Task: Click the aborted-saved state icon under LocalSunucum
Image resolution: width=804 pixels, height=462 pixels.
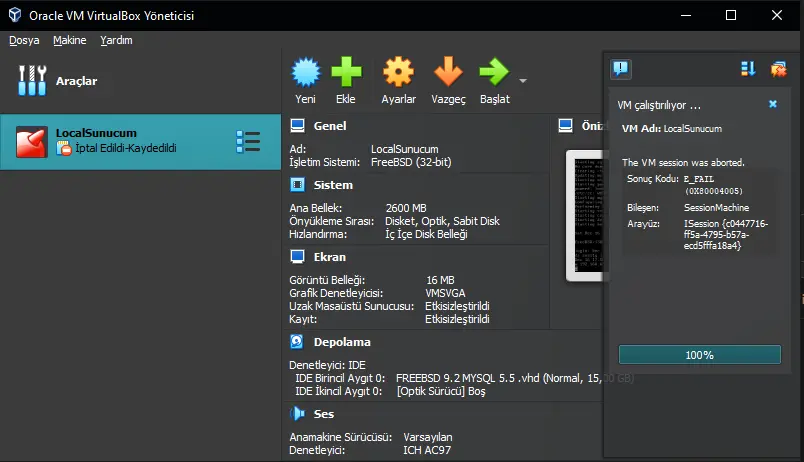Action: click(64, 148)
